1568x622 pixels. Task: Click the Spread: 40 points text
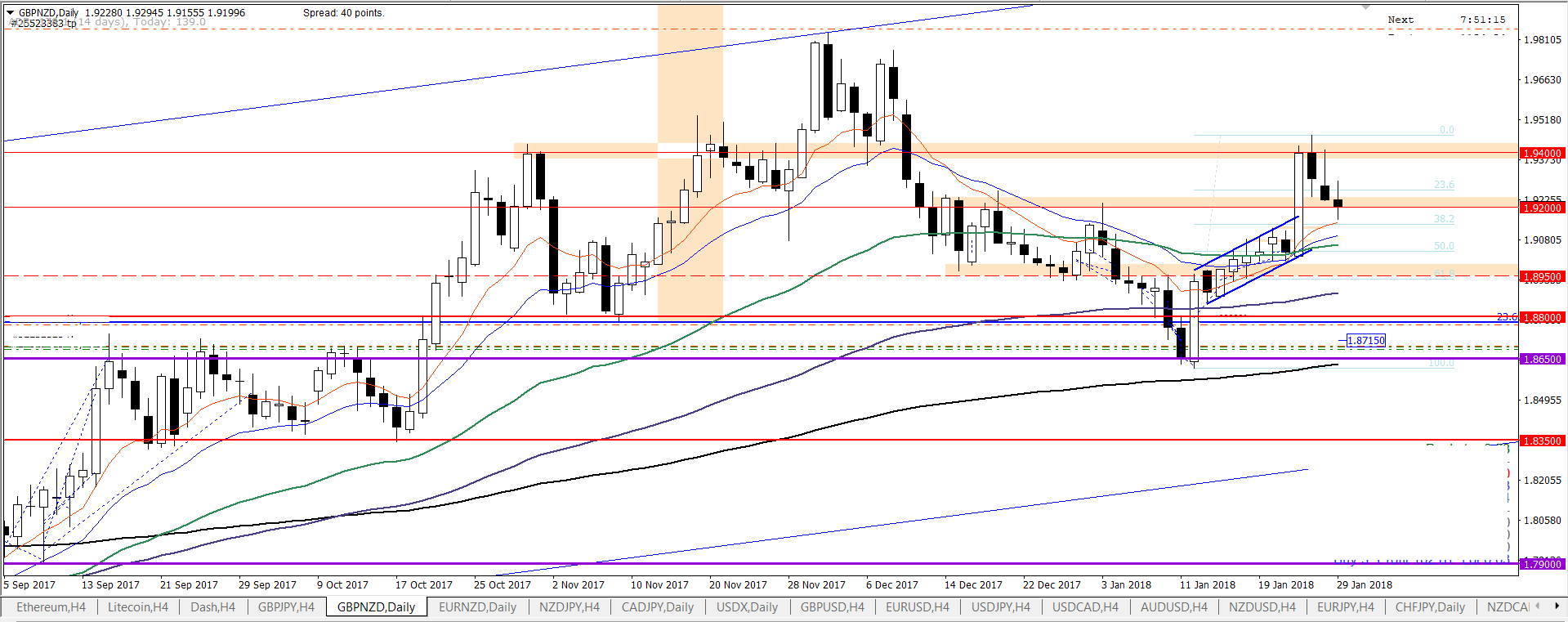click(x=343, y=13)
